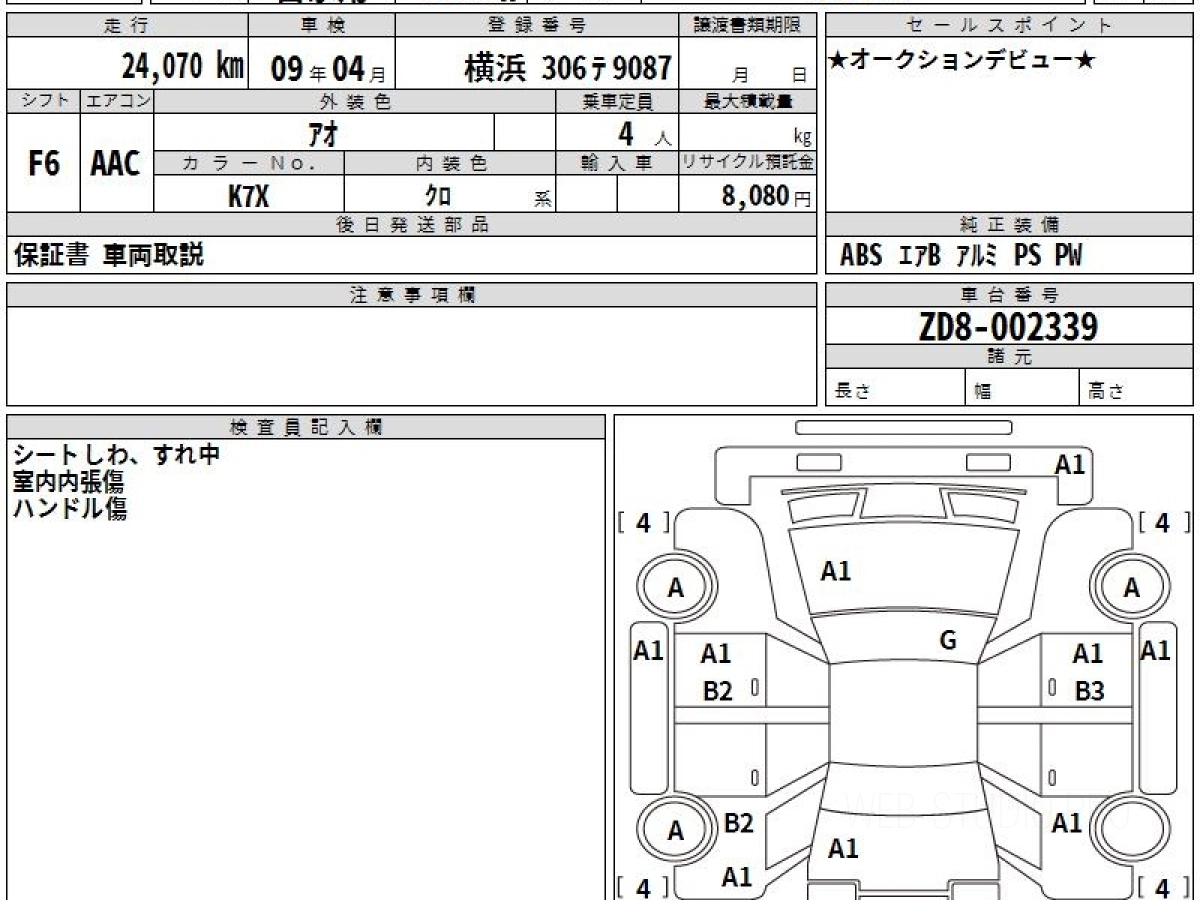Select registration number 横浜 306テ9087
Image resolution: width=1200 pixels, height=900 pixels.
[567, 68]
